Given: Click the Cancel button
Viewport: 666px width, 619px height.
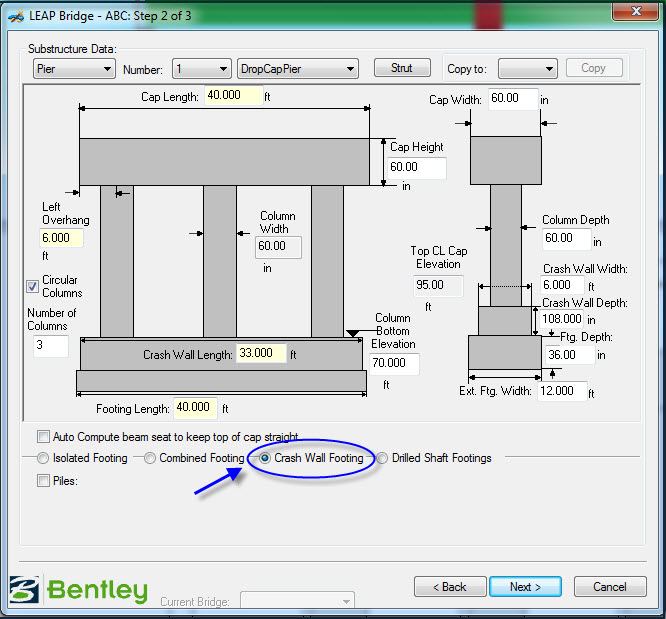Looking at the screenshot, I should point(610,587).
